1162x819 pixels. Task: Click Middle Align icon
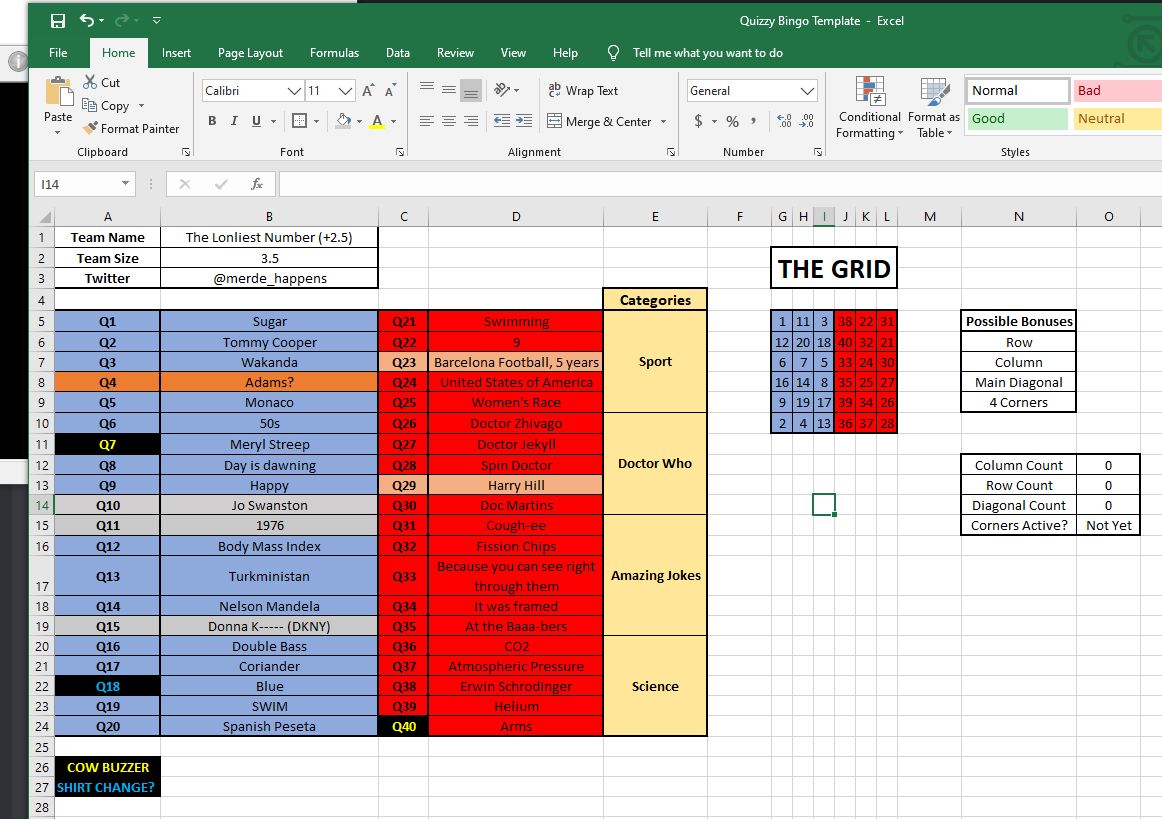click(x=449, y=90)
